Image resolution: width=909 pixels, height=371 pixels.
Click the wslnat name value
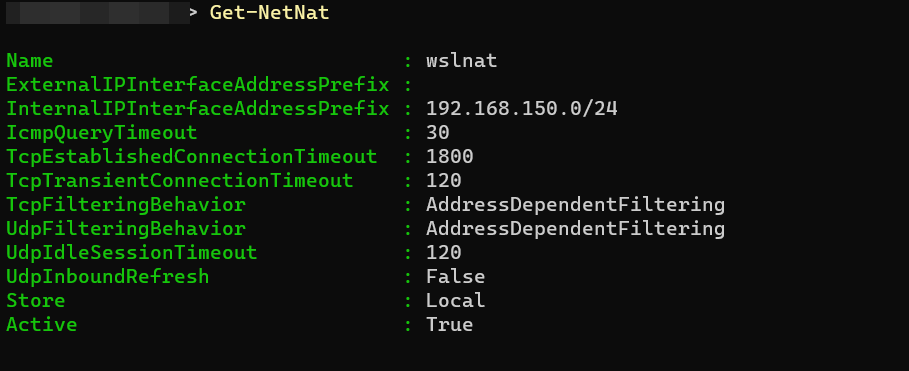(x=461, y=61)
